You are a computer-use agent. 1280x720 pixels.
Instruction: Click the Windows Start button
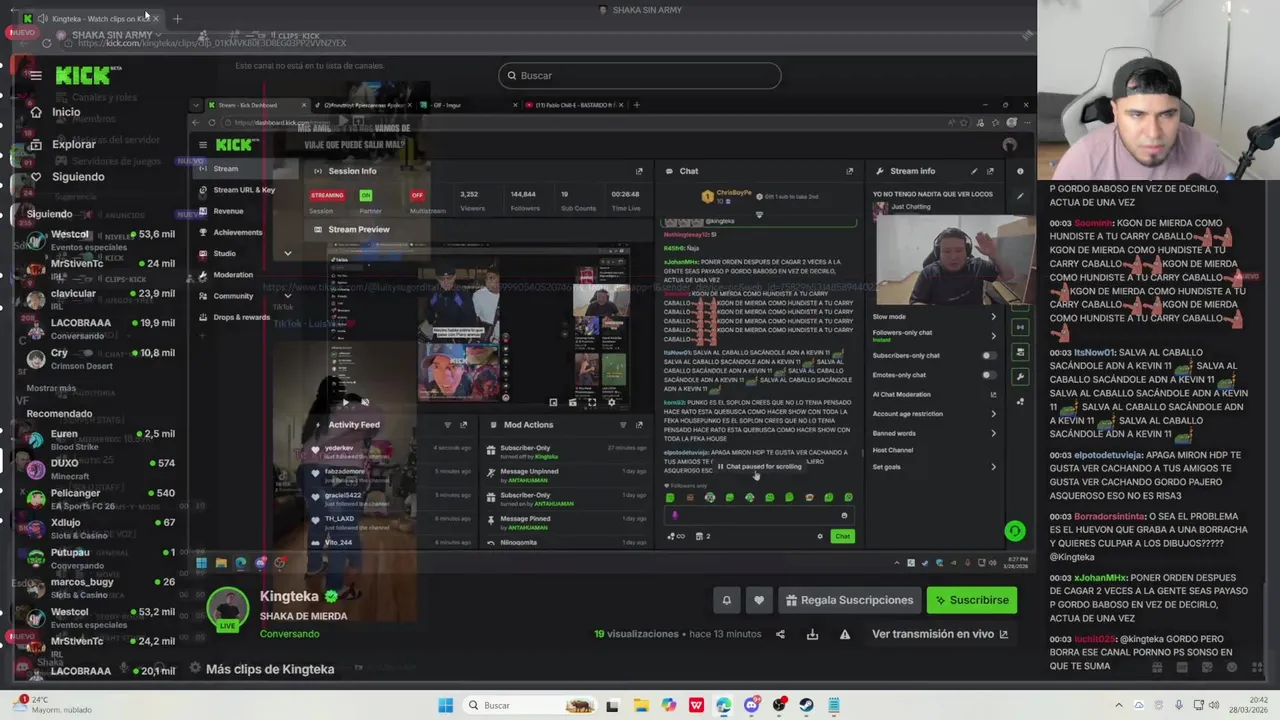pos(446,705)
